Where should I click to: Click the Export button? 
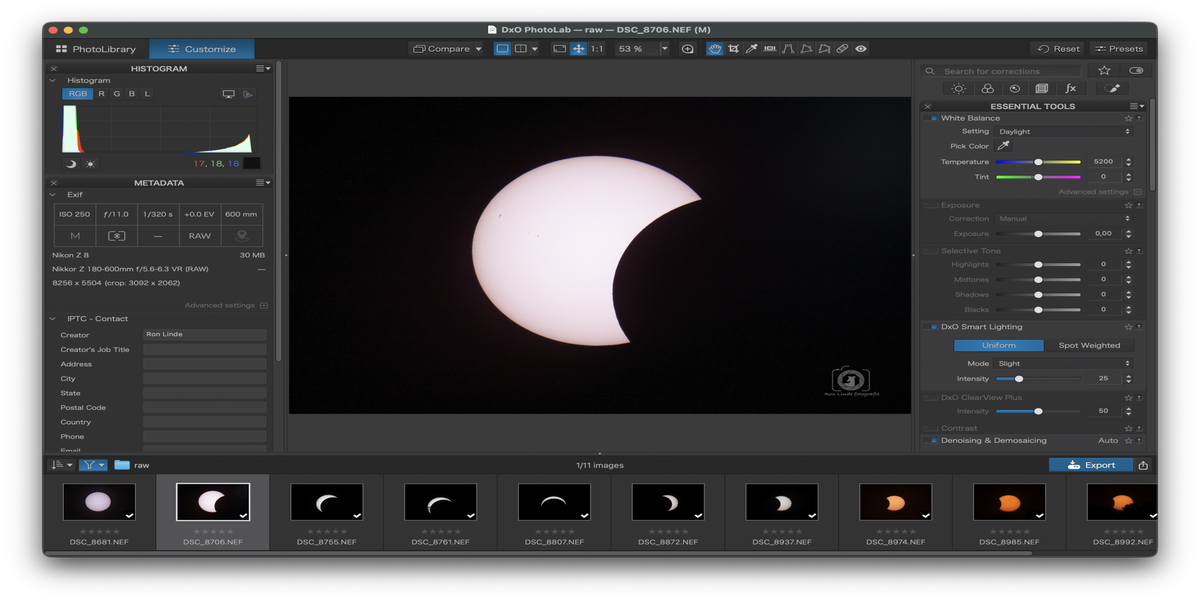pyautogui.click(x=1091, y=465)
